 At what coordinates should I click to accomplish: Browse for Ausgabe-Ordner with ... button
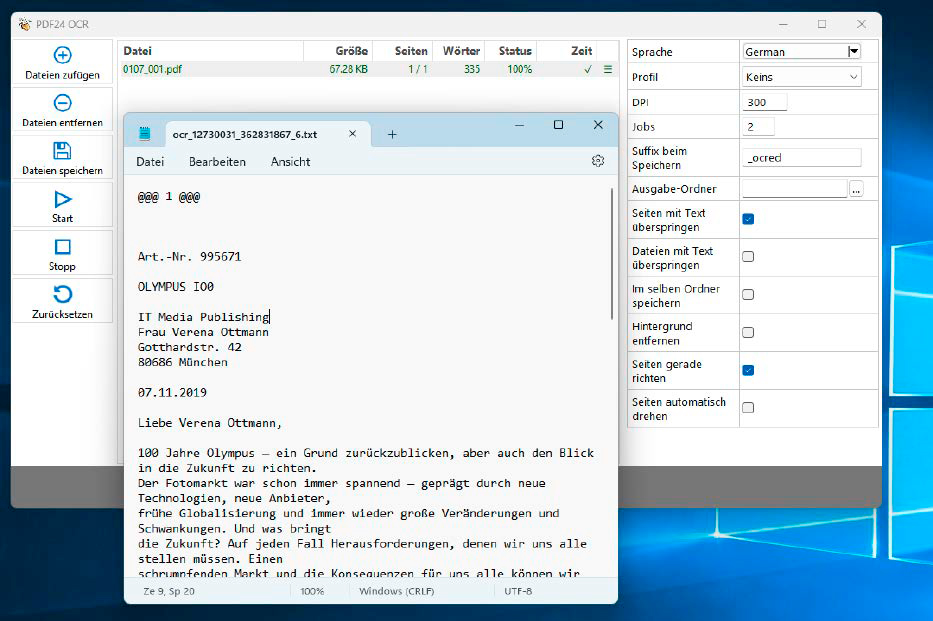pyautogui.click(x=856, y=189)
